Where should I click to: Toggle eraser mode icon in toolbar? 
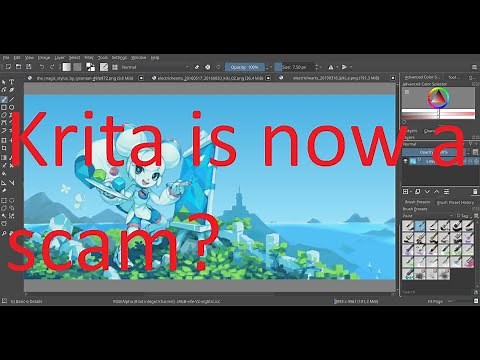(197, 67)
